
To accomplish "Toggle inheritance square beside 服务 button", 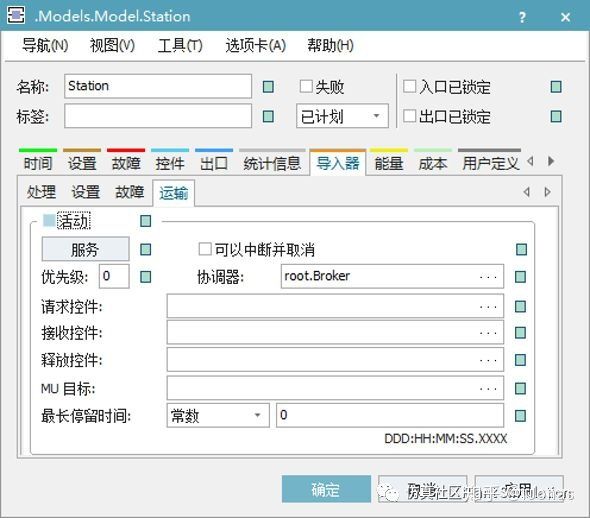I will 146,249.
